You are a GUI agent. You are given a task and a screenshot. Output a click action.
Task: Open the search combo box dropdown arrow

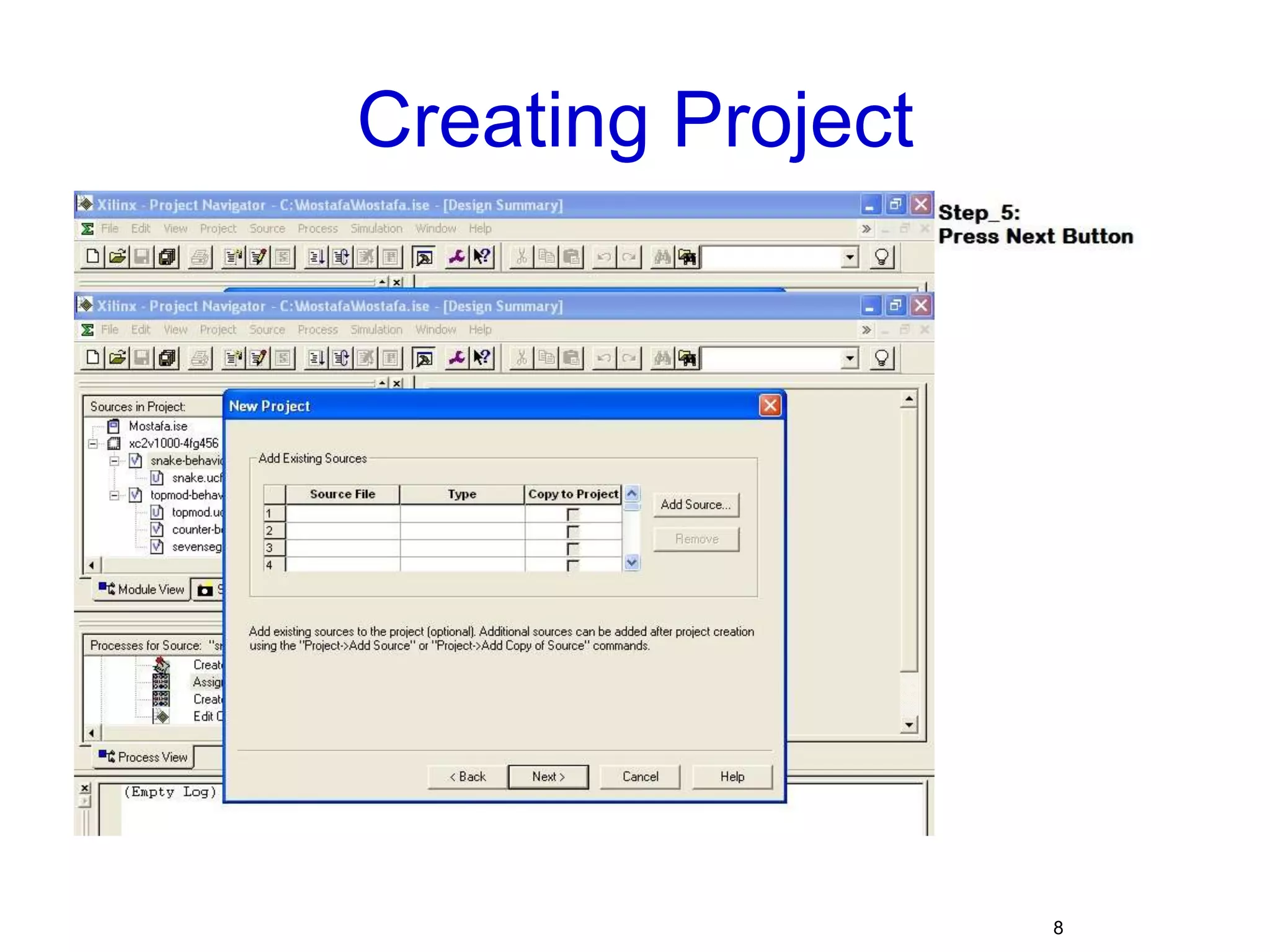point(850,358)
